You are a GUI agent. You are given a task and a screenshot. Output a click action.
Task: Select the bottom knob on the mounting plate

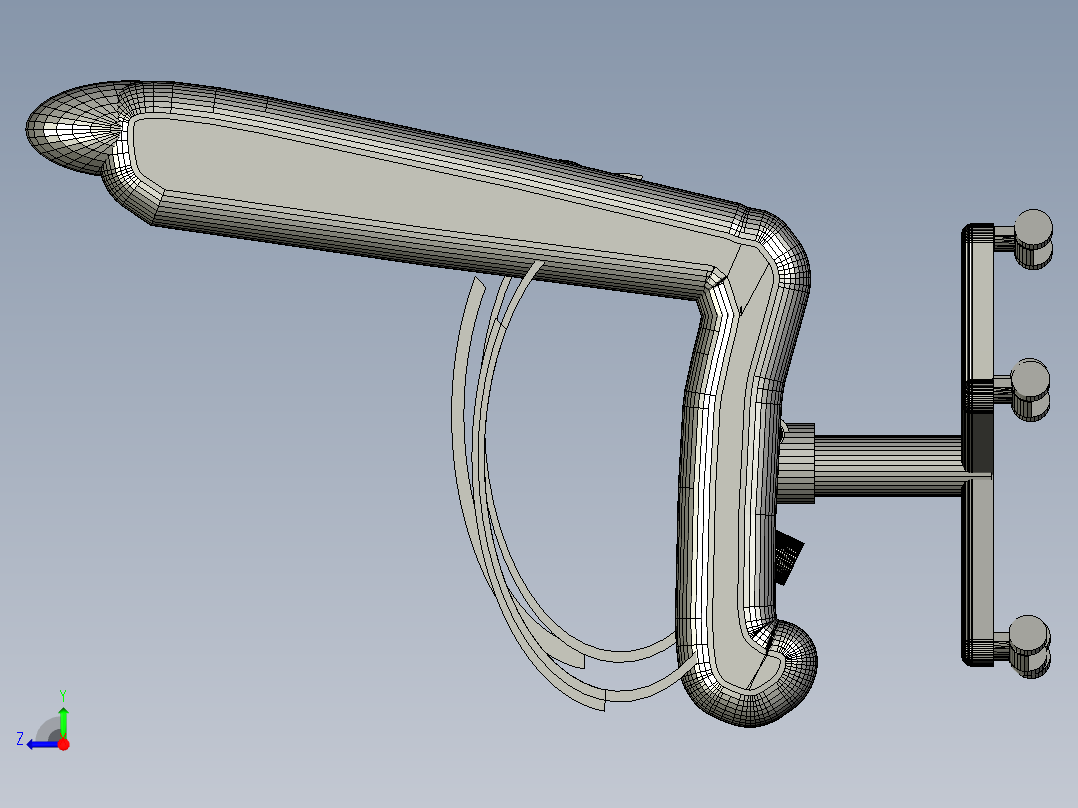click(1030, 646)
